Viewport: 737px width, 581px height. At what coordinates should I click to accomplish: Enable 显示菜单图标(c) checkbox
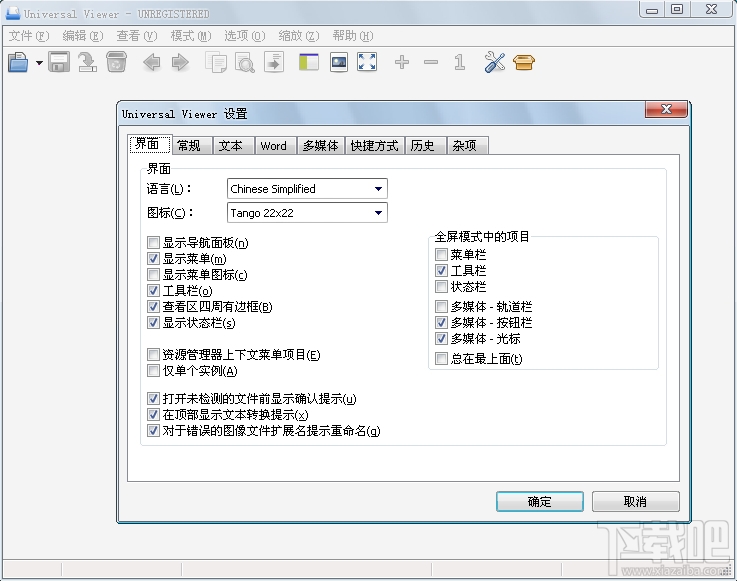[x=153, y=275]
